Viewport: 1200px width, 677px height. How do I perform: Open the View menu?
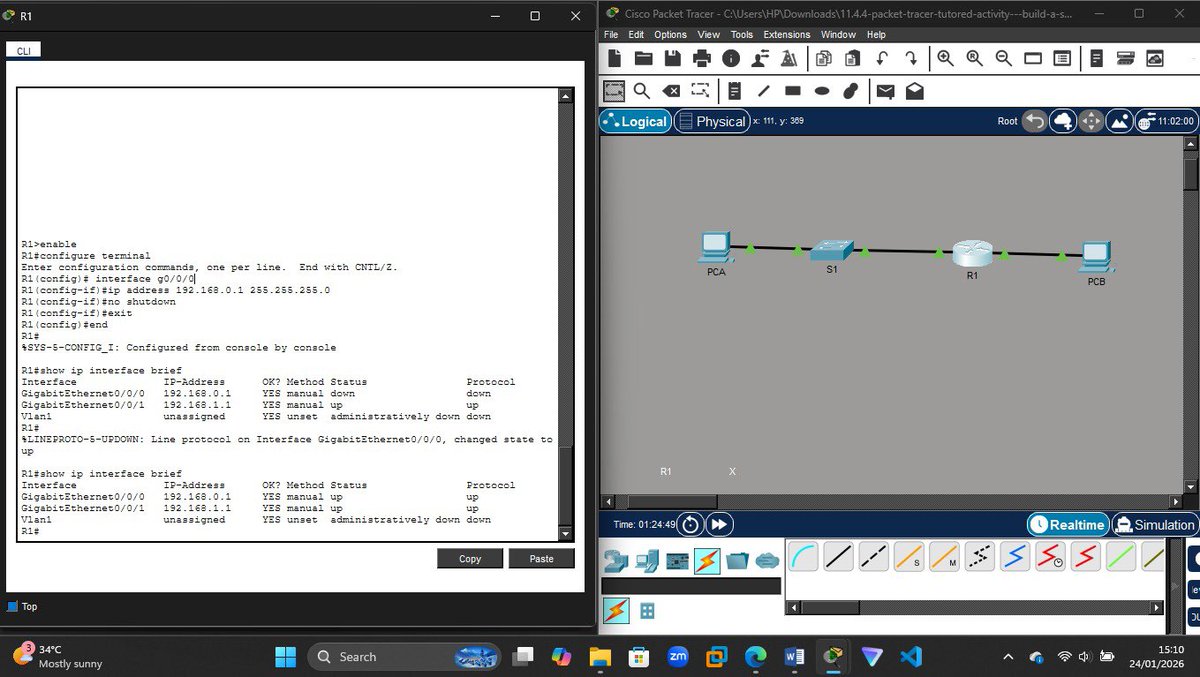(x=708, y=35)
